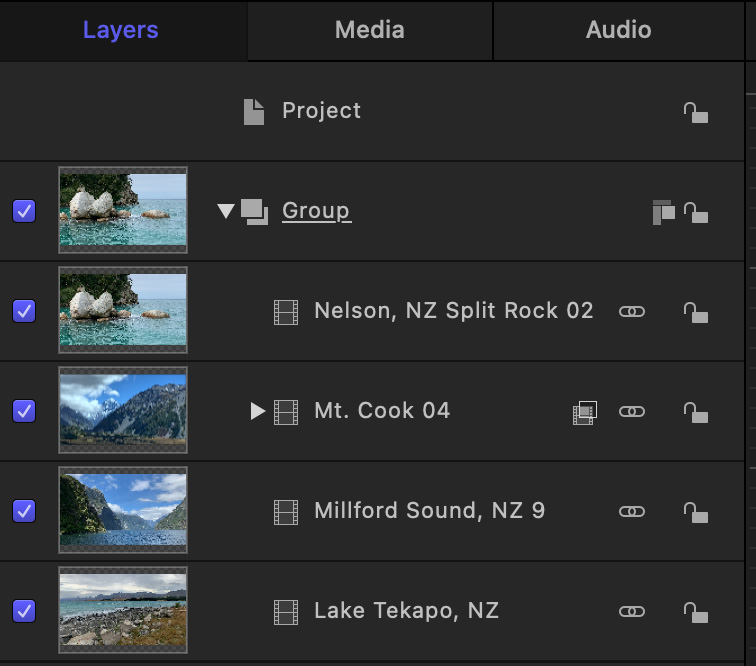Hide the Lake Tekapo, NZ layer
Screen dimensions: 756x666
[x=24, y=611]
